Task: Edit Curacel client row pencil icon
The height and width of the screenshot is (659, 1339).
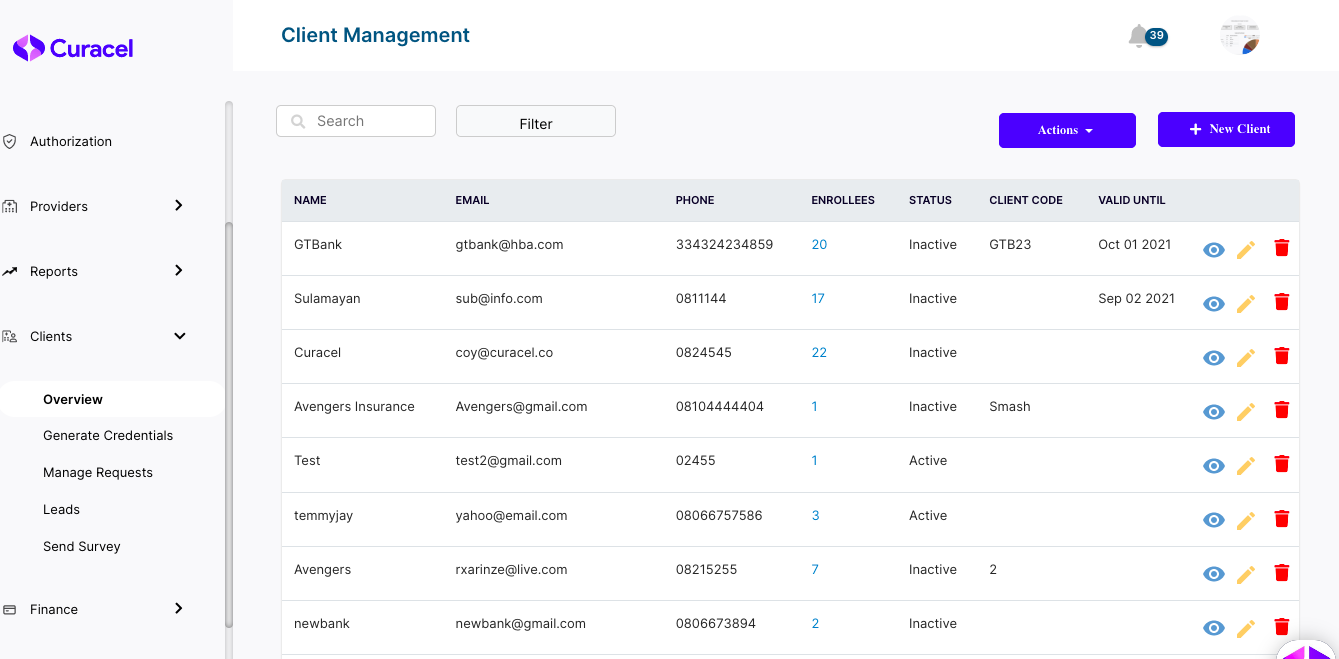Action: point(1246,358)
